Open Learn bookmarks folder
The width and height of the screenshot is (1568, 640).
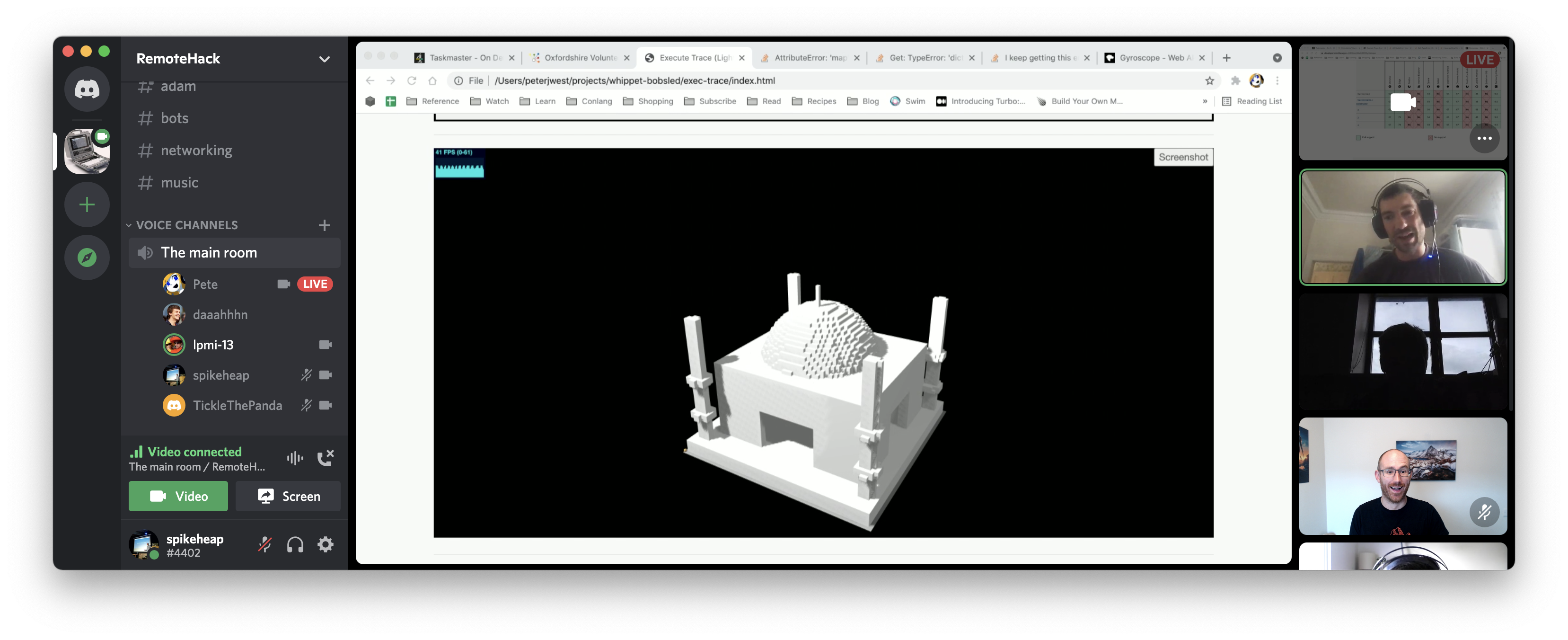pyautogui.click(x=537, y=101)
